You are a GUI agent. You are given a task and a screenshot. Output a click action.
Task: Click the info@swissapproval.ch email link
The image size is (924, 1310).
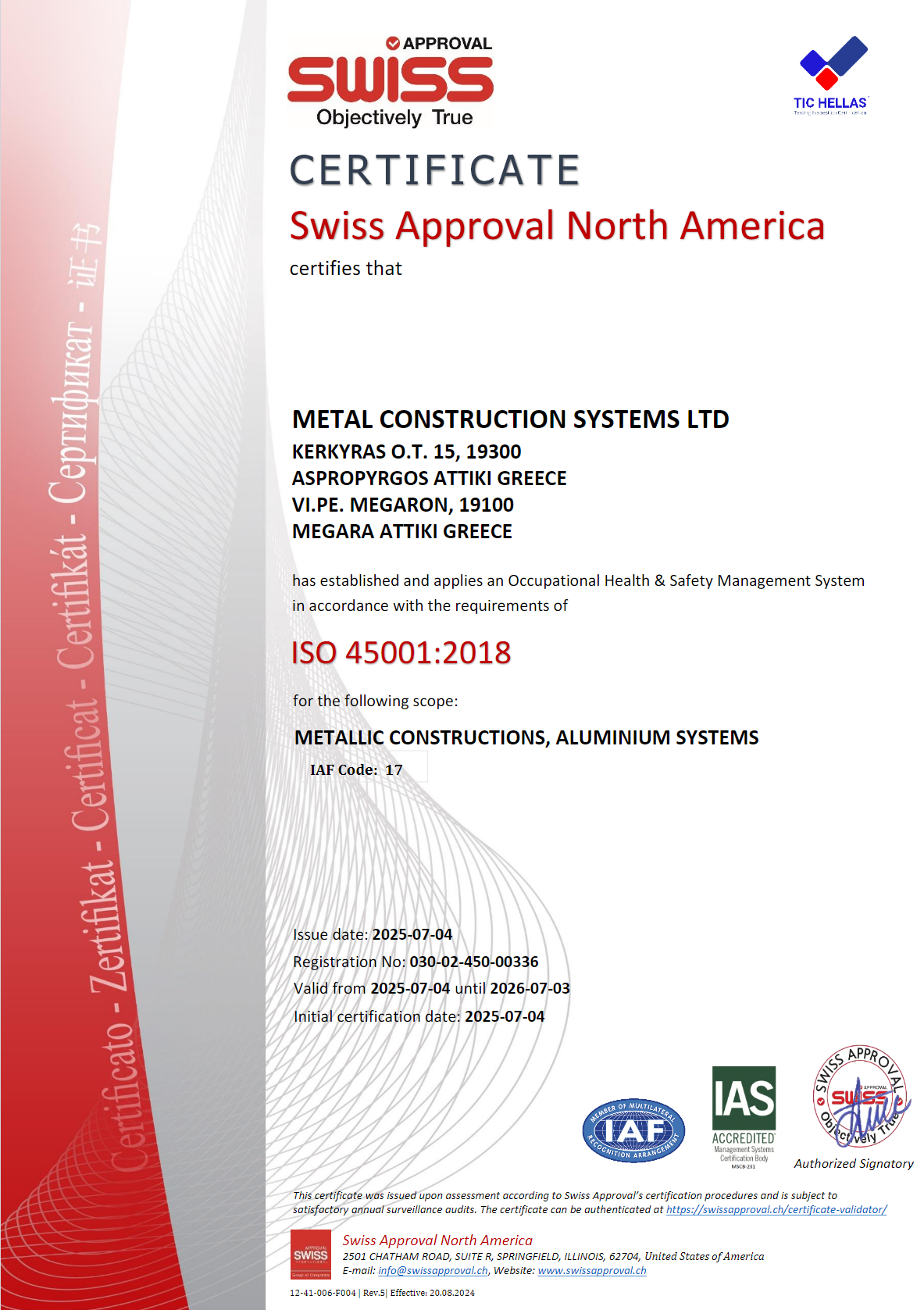pyautogui.click(x=433, y=1270)
